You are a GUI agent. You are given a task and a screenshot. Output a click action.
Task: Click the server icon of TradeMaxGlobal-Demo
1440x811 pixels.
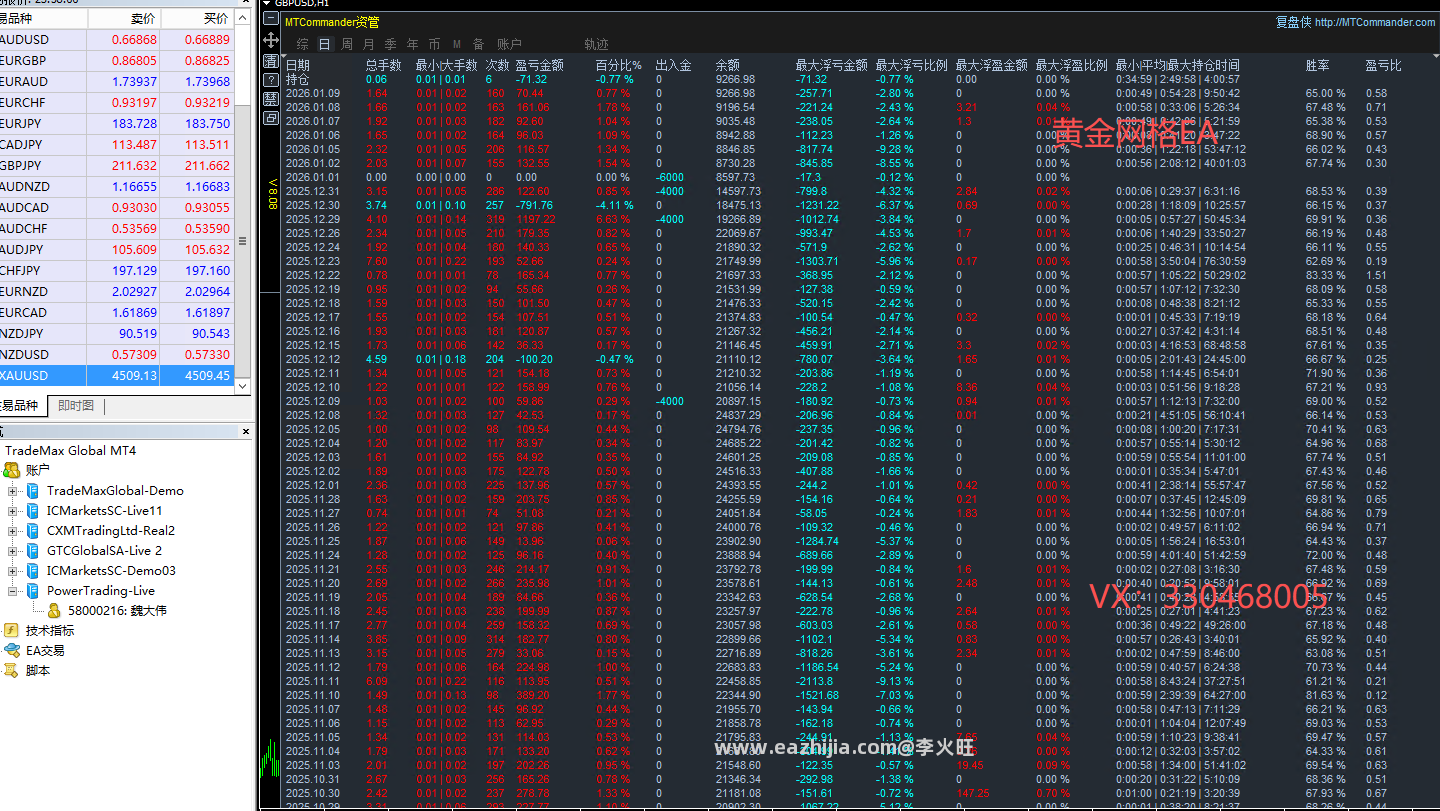pyautogui.click(x=33, y=490)
